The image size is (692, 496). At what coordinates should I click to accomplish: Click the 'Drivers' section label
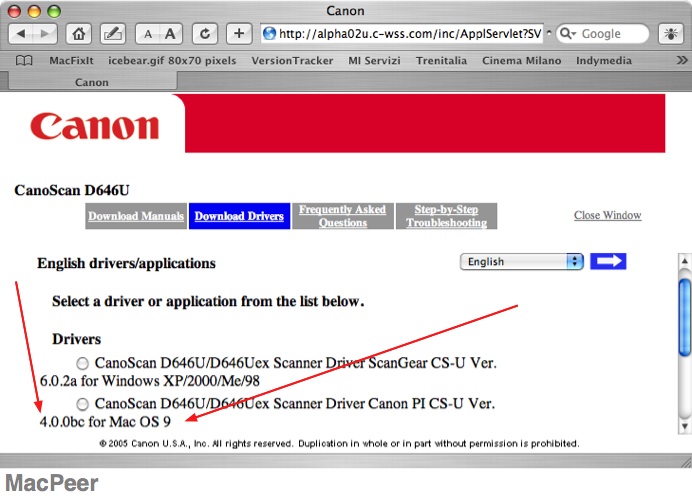(76, 339)
